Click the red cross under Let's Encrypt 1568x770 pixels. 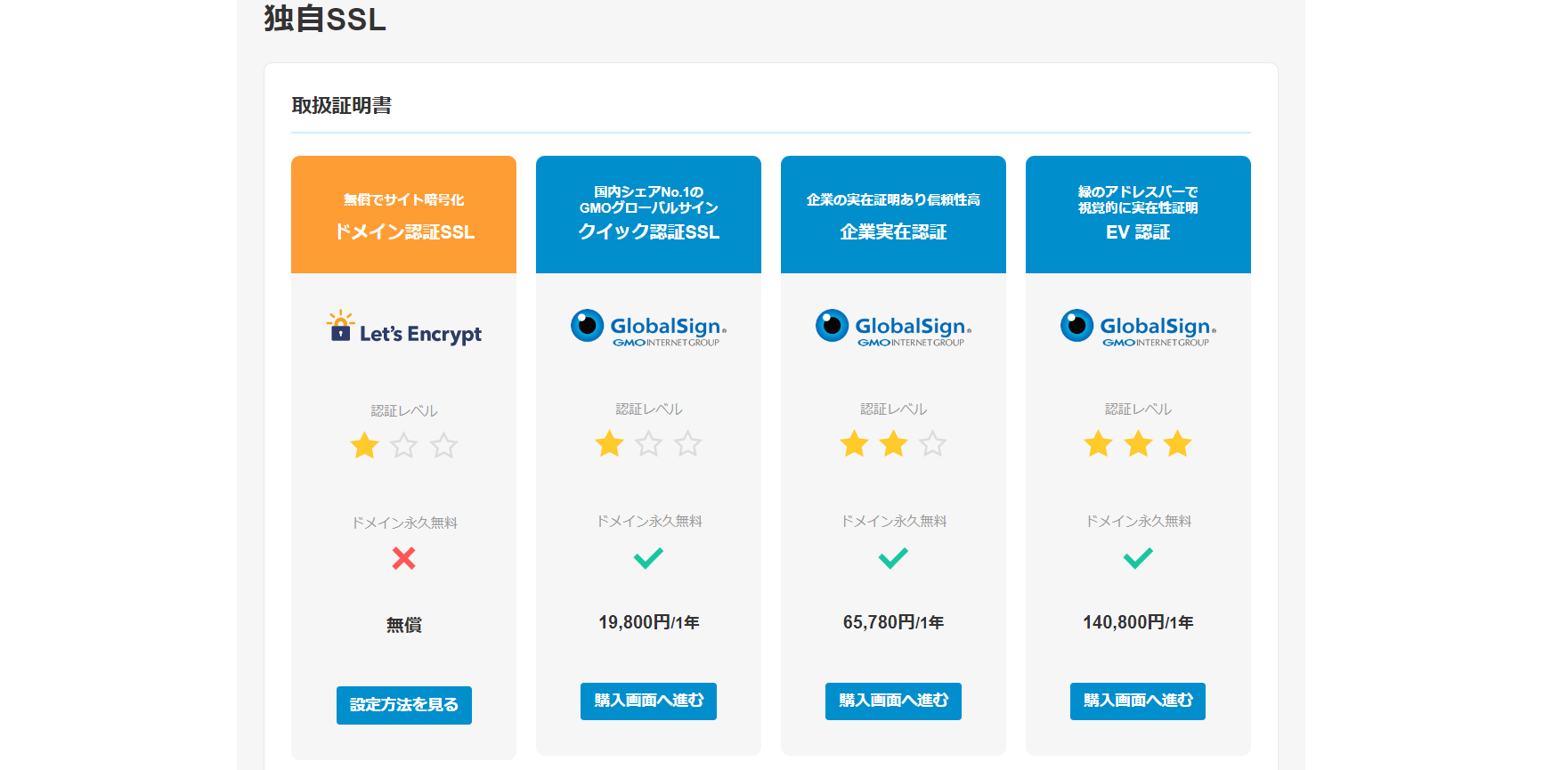[x=404, y=558]
